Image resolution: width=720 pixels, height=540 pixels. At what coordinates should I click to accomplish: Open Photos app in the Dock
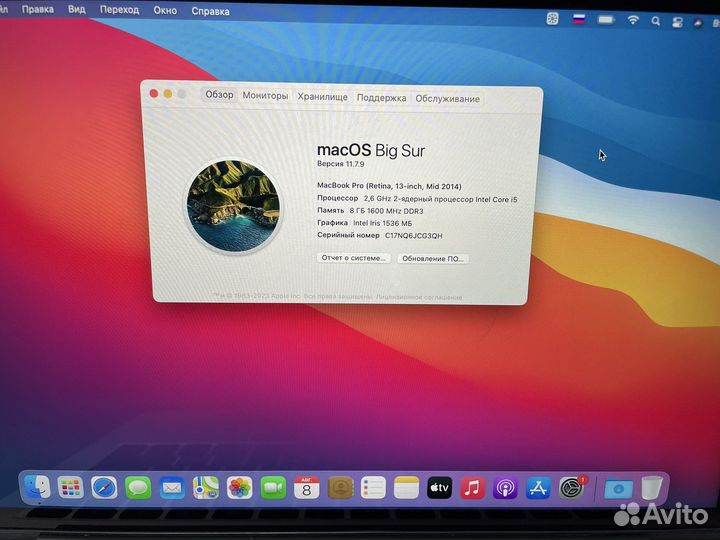tap(240, 487)
